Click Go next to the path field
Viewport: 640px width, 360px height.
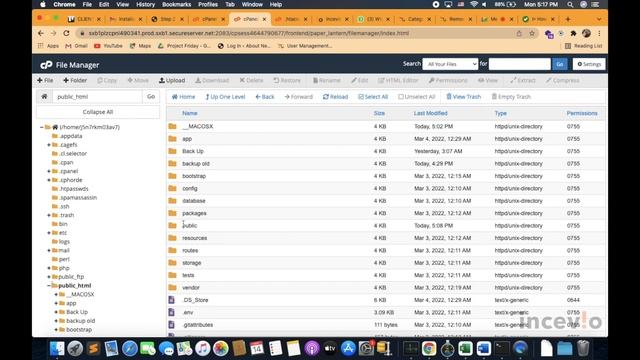pos(151,97)
